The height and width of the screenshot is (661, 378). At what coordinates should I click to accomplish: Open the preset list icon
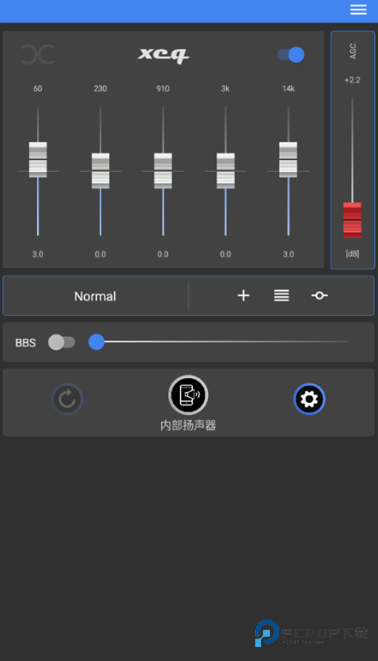(281, 296)
